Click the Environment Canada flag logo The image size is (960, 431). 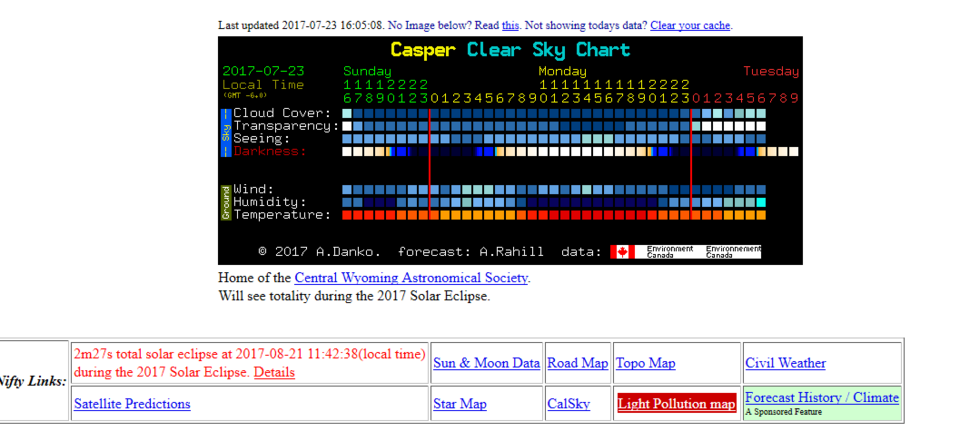tap(622, 252)
